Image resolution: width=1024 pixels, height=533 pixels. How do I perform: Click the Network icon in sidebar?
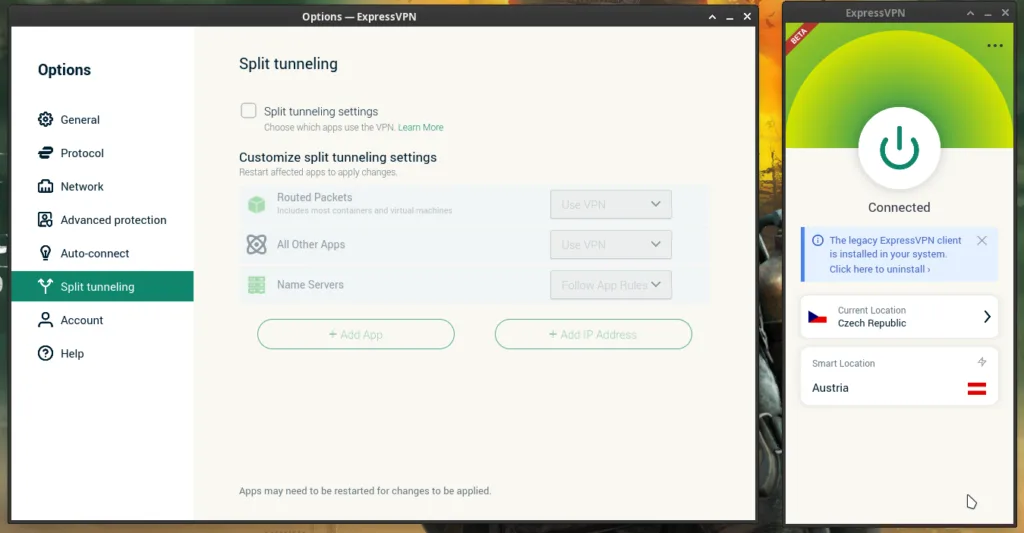[45, 187]
